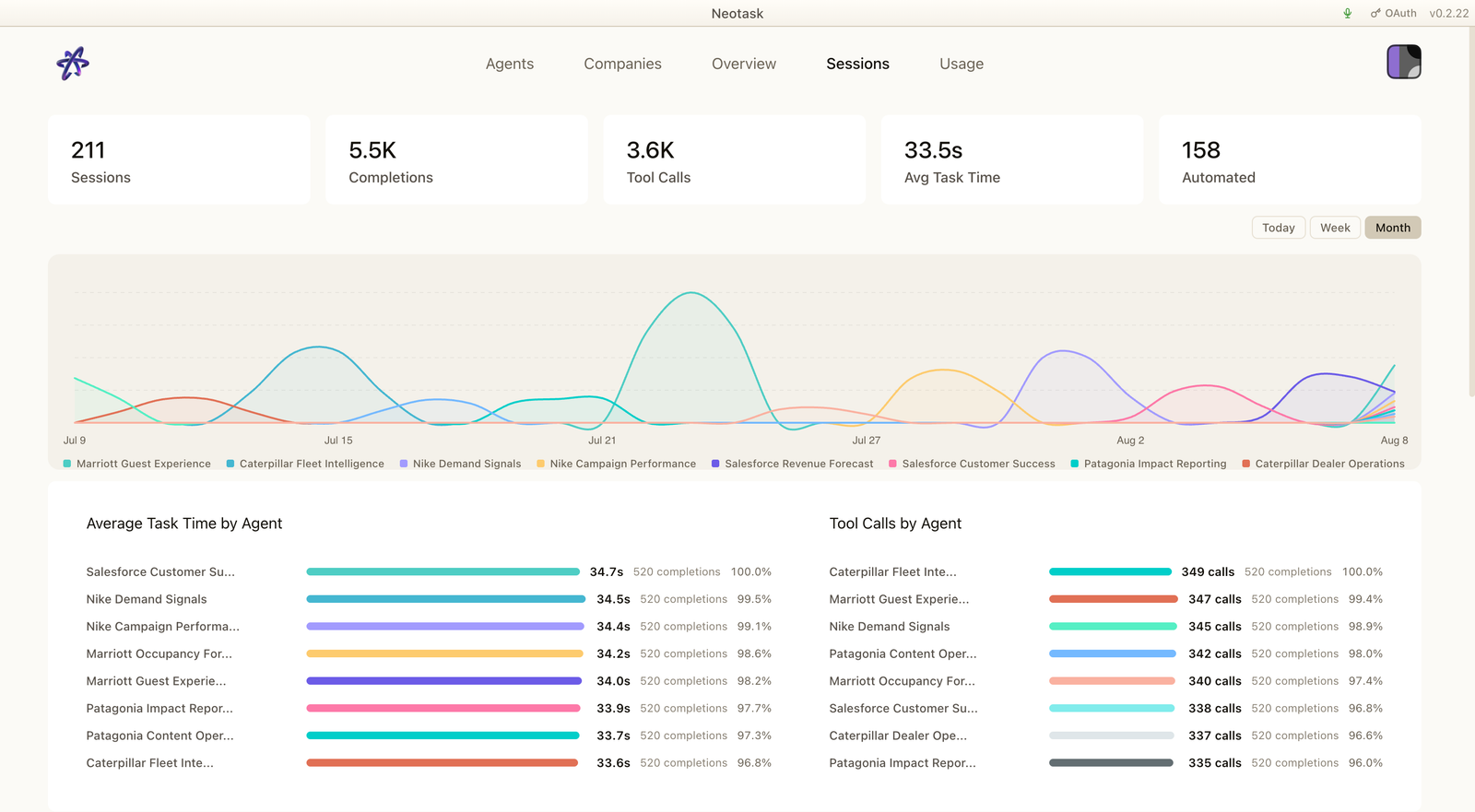Click "Marriott Occupancy For..." in Average Task Time list

[x=159, y=653]
